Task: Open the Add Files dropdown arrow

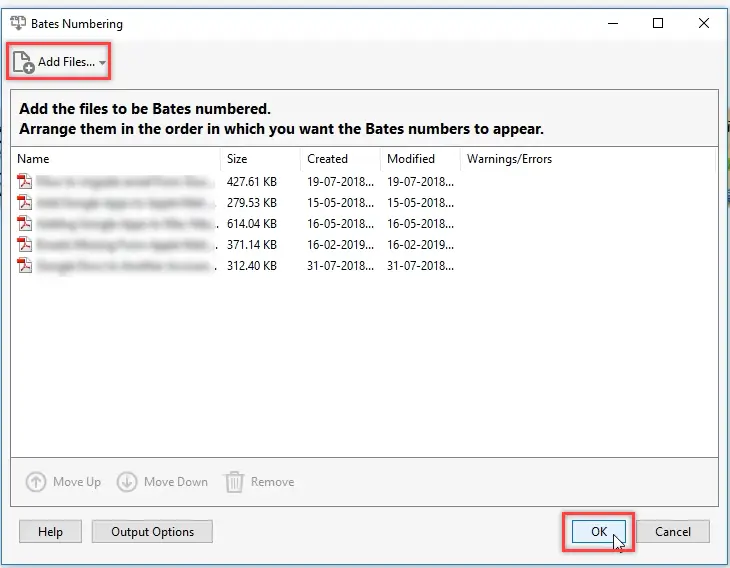Action: [x=102, y=62]
